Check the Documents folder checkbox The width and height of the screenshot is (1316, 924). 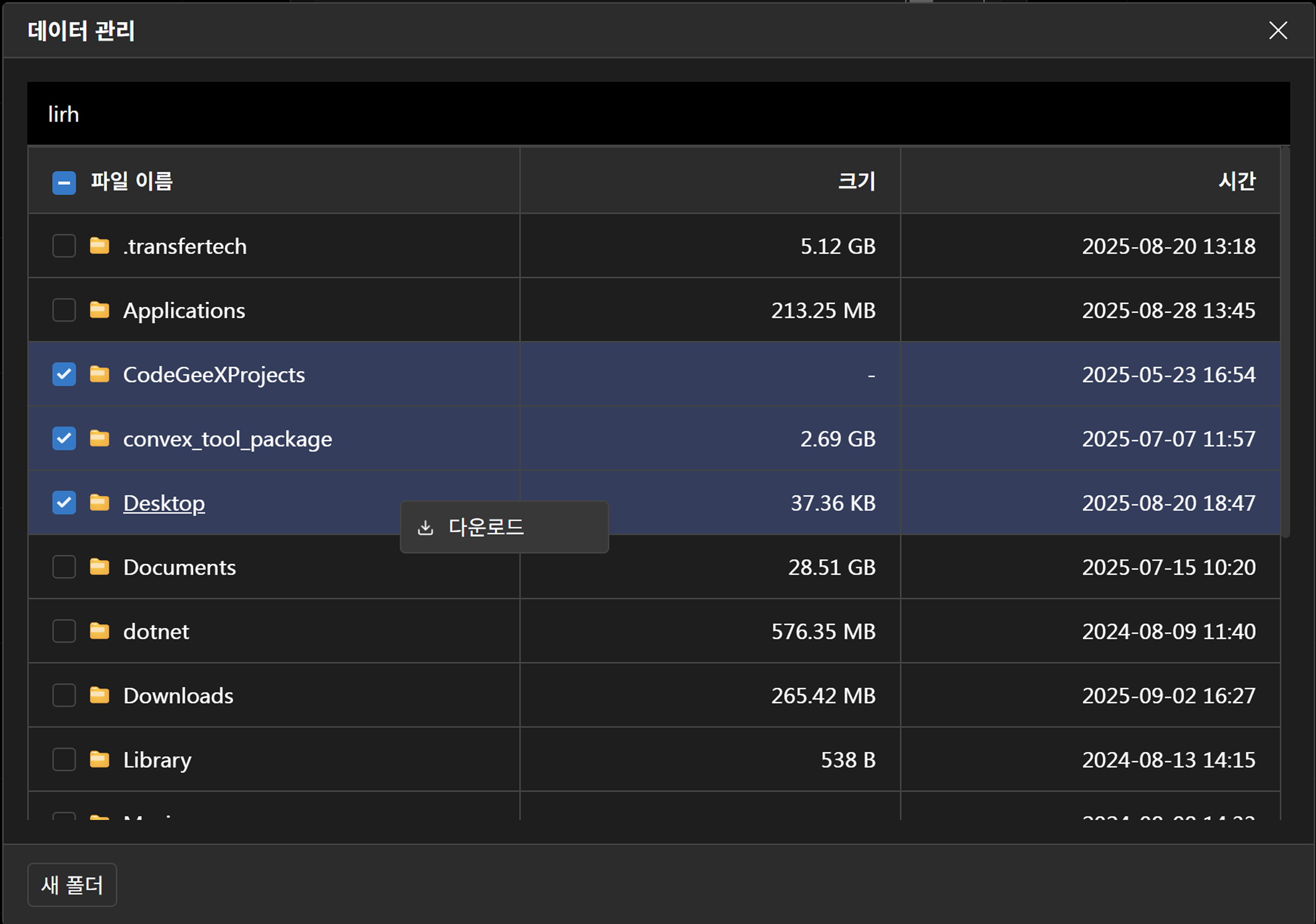coord(64,567)
